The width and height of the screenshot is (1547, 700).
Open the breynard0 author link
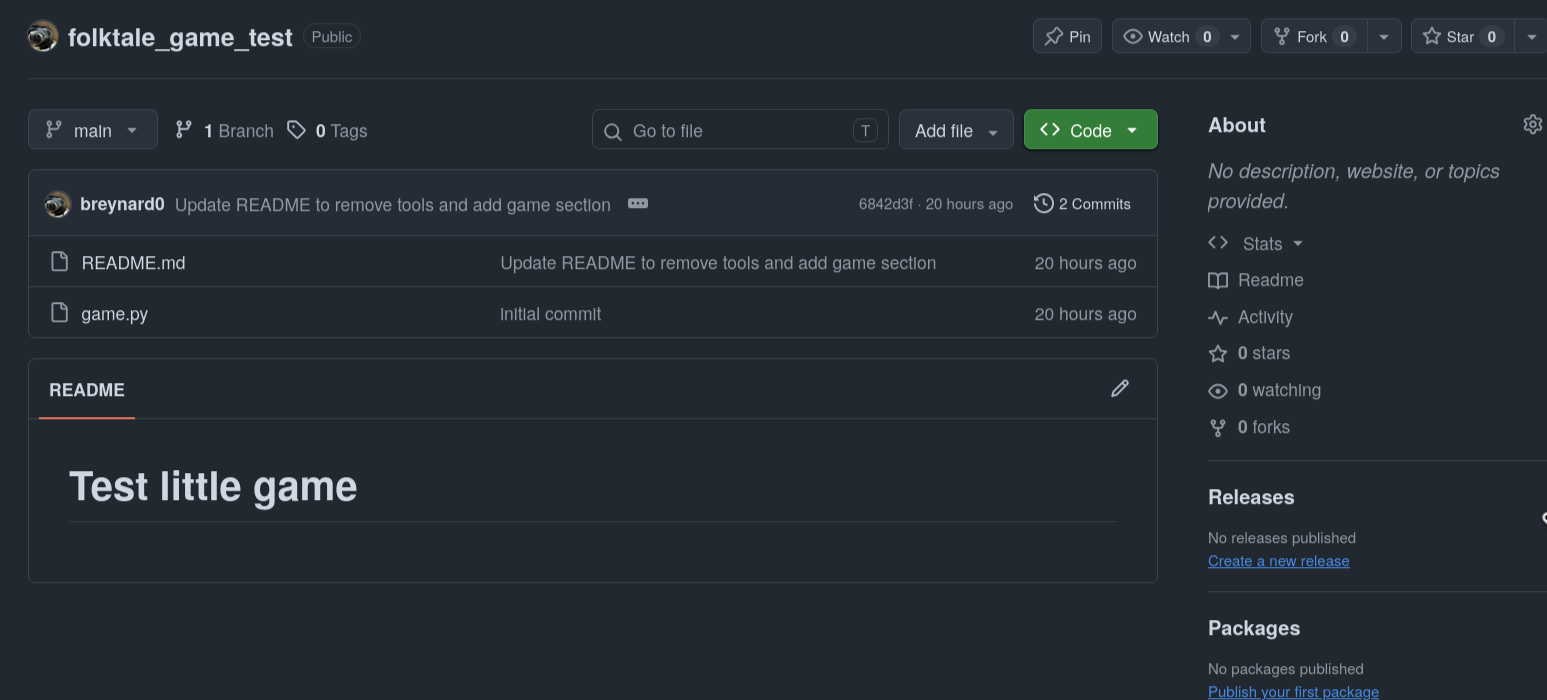pos(122,204)
